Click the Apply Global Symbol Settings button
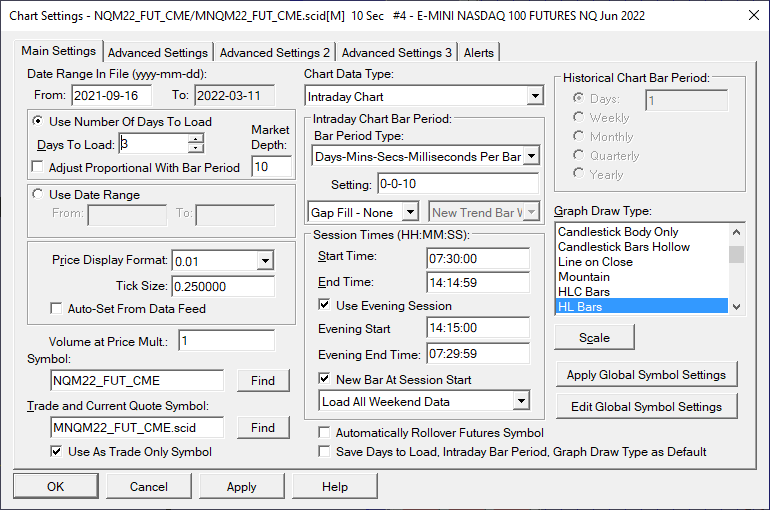The width and height of the screenshot is (770, 510). pos(646,375)
